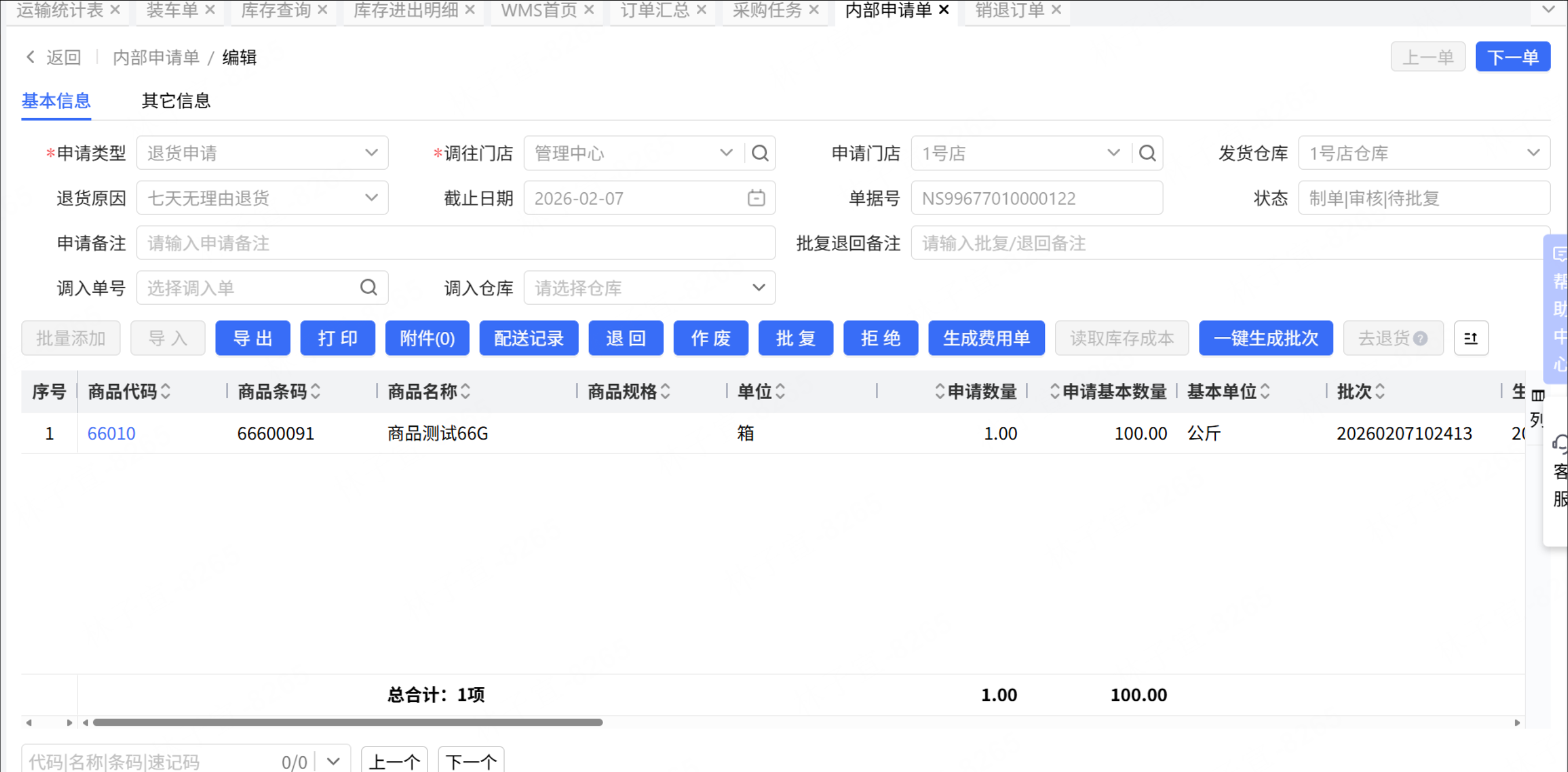Click into the 申请备注 input field

coord(455,243)
